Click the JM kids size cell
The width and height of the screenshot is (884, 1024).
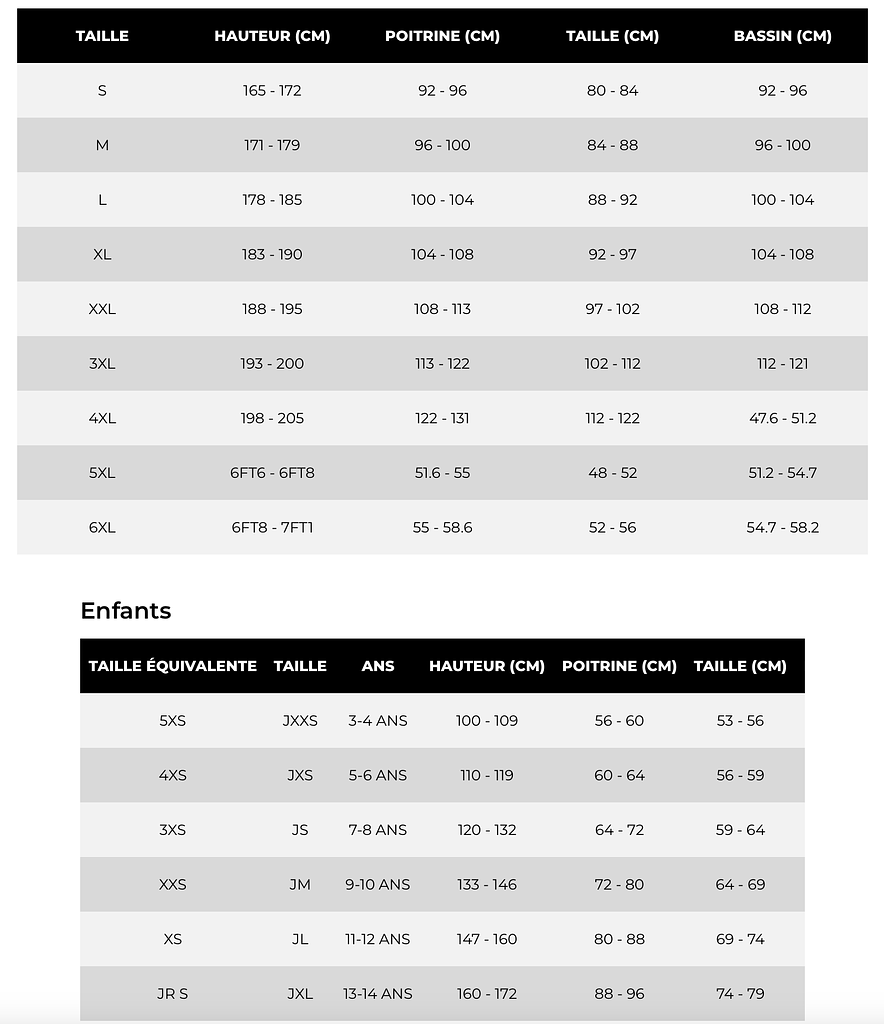(x=300, y=885)
